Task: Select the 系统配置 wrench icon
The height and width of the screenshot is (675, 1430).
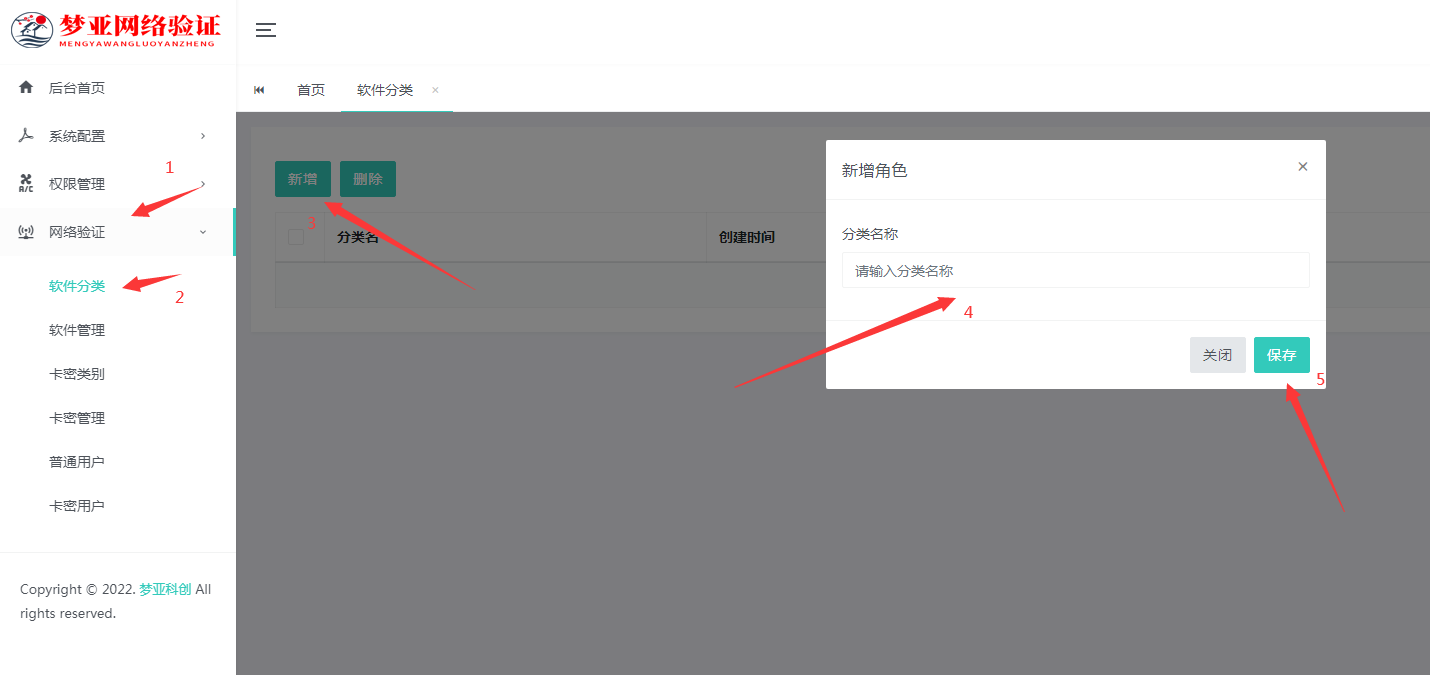Action: (x=25, y=135)
